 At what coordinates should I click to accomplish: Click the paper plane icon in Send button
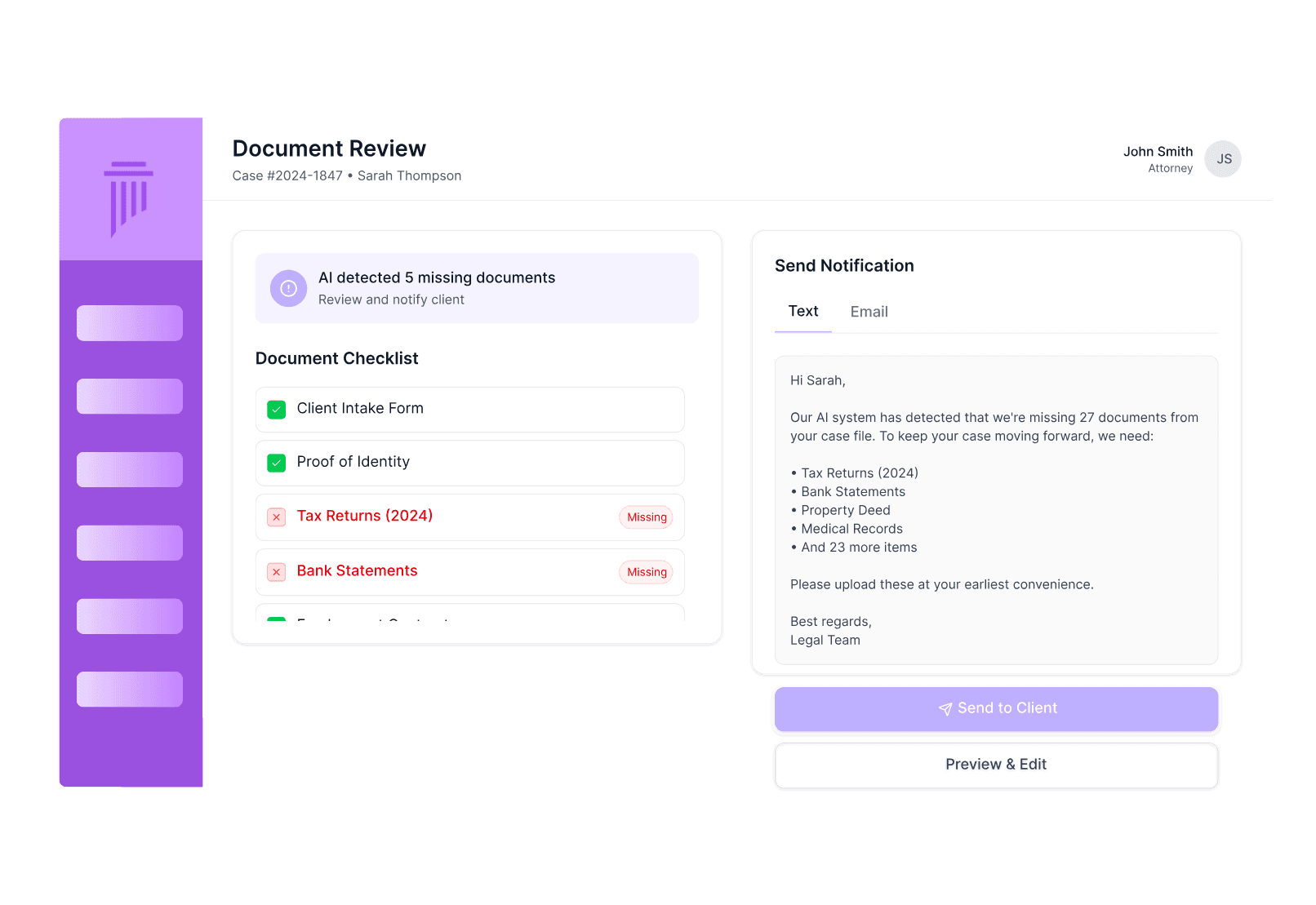945,709
